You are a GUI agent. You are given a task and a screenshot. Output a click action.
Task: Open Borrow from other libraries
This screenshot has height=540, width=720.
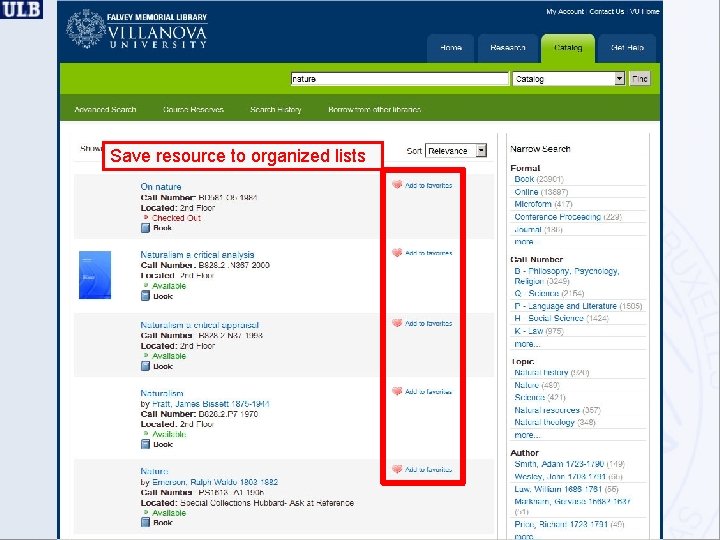[374, 109]
